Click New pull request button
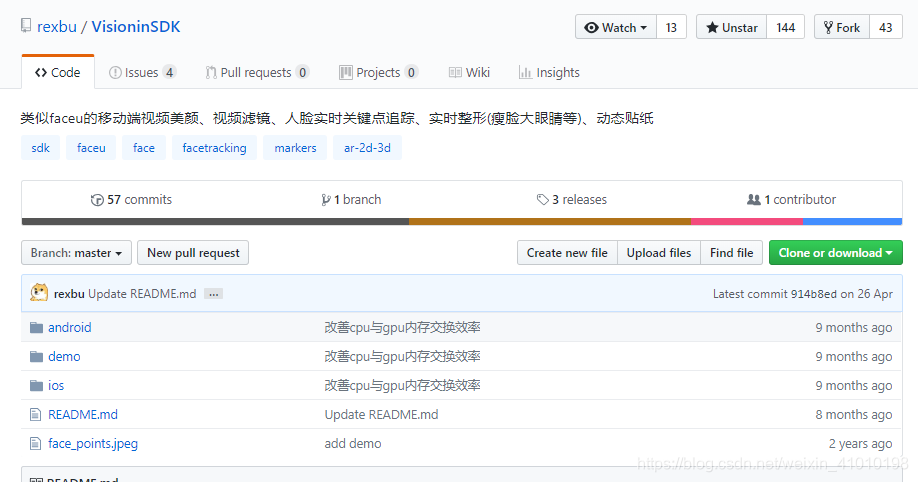918x482 pixels. (193, 253)
